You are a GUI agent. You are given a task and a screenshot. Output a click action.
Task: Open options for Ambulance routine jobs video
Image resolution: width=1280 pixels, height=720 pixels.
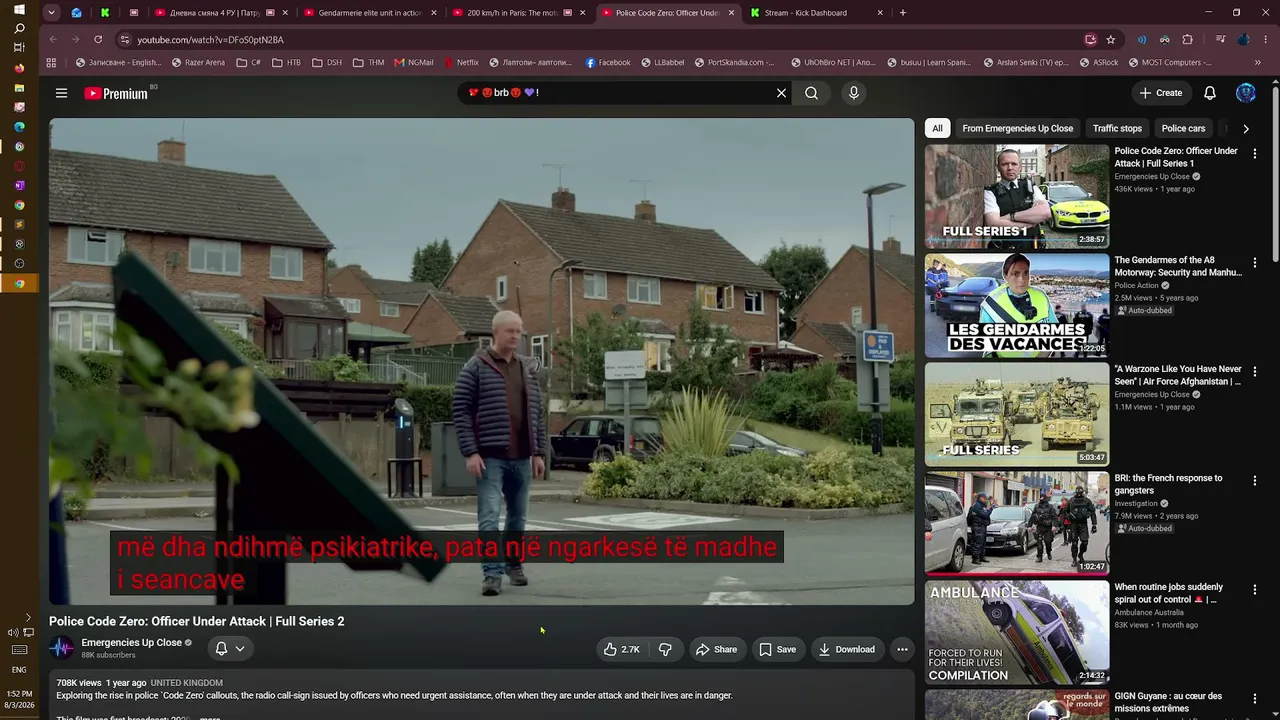tap(1255, 590)
